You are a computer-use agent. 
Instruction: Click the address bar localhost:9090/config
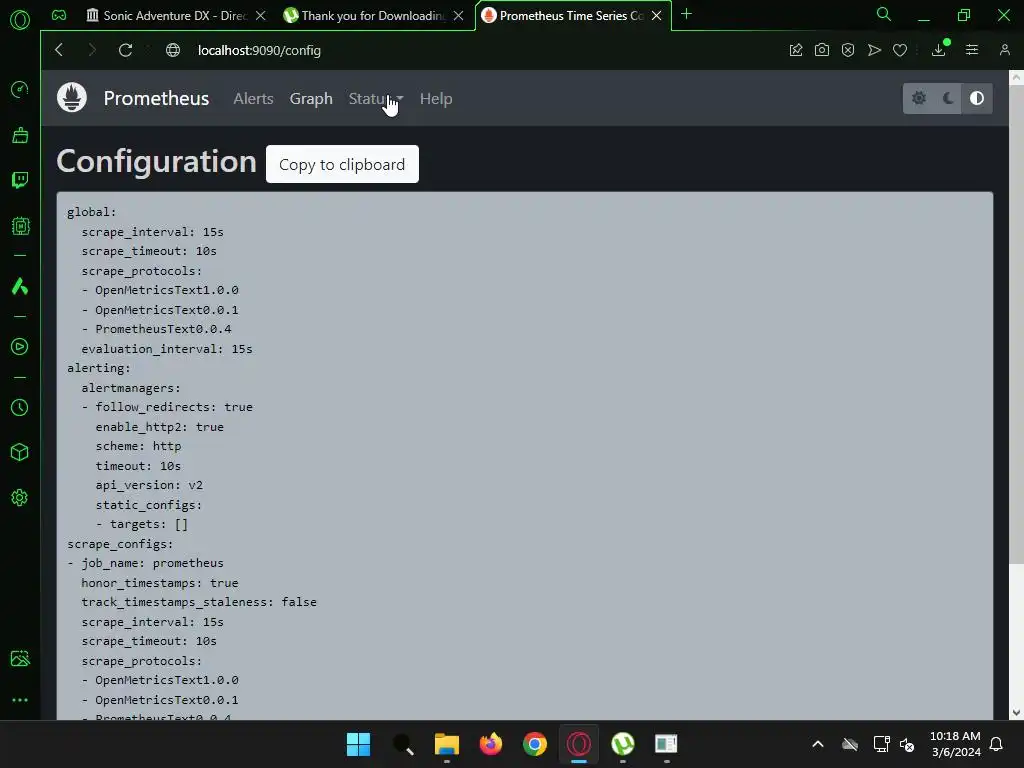[x=259, y=50]
